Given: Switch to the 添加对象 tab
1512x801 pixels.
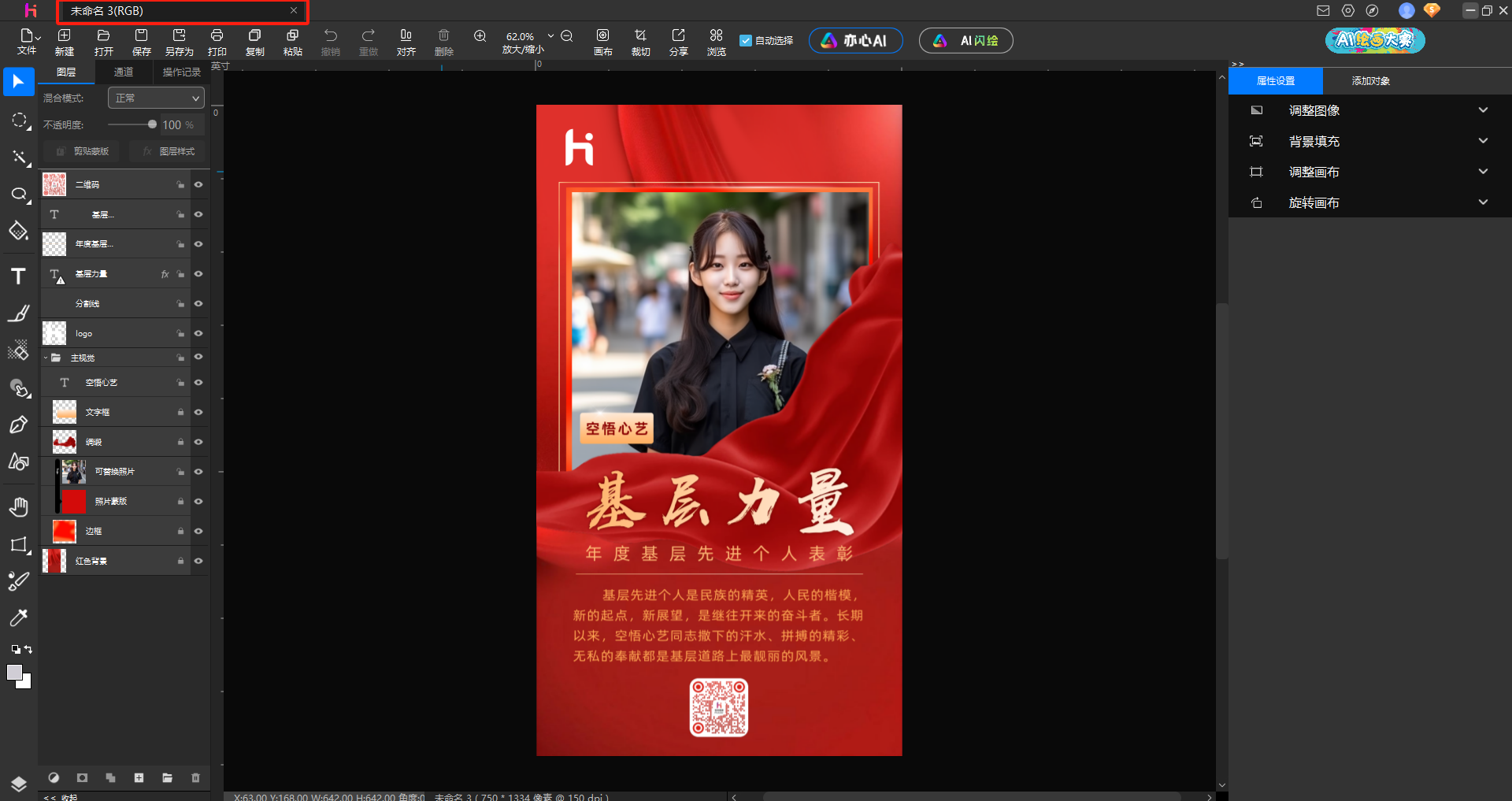Looking at the screenshot, I should point(1371,80).
